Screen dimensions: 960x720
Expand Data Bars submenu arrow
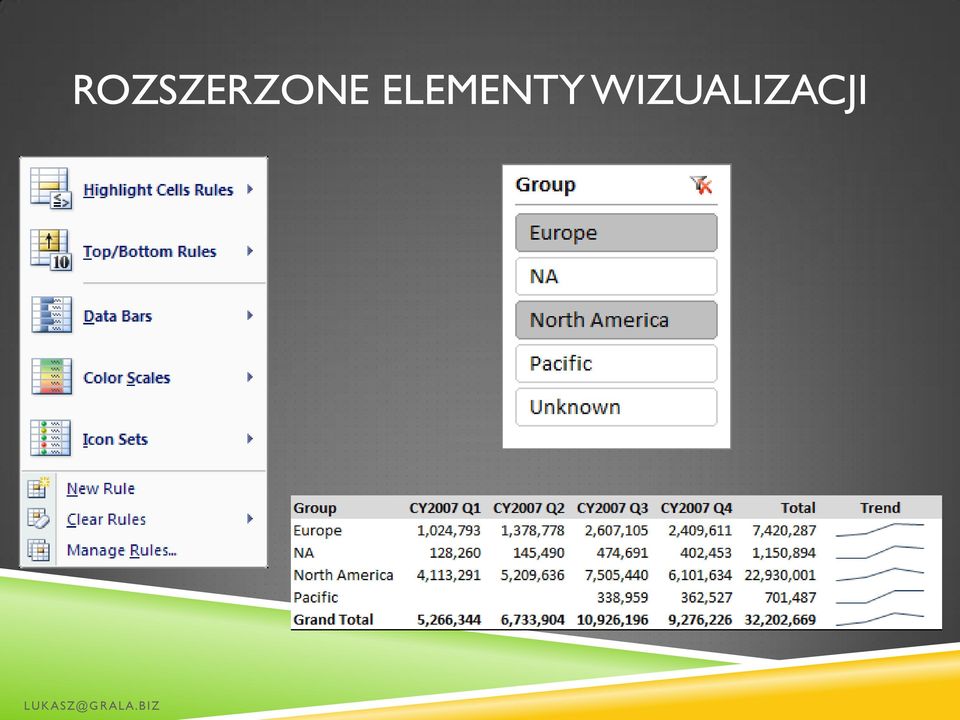[250, 315]
